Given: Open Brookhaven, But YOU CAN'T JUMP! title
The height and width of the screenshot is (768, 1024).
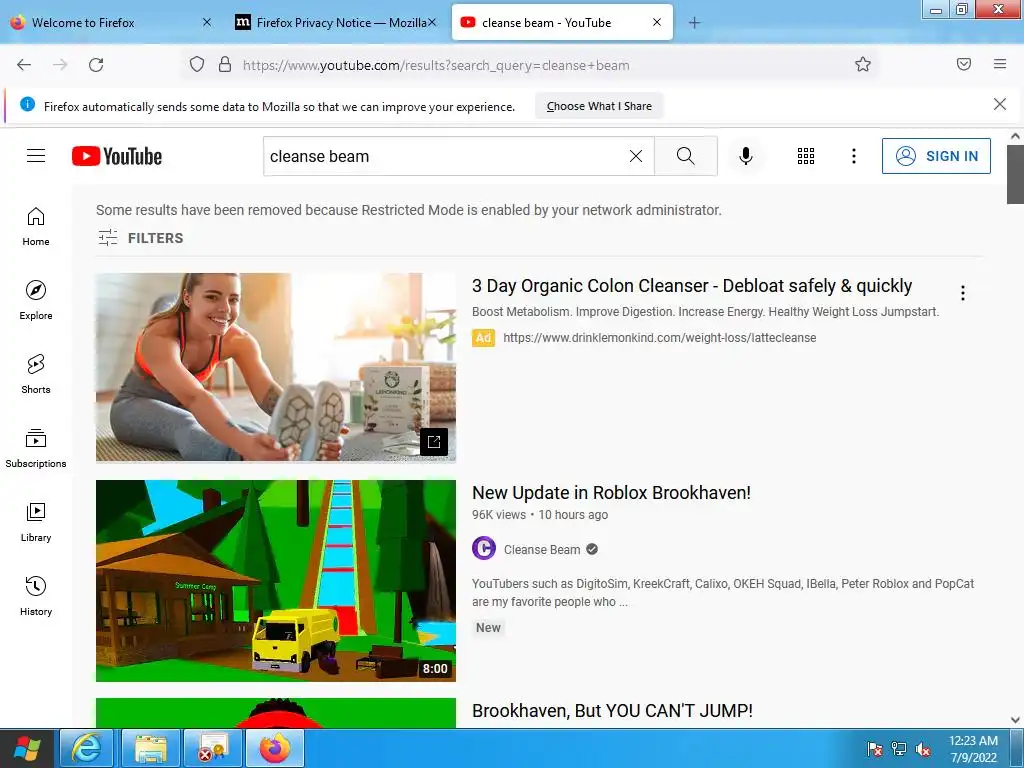Looking at the screenshot, I should click(x=612, y=711).
